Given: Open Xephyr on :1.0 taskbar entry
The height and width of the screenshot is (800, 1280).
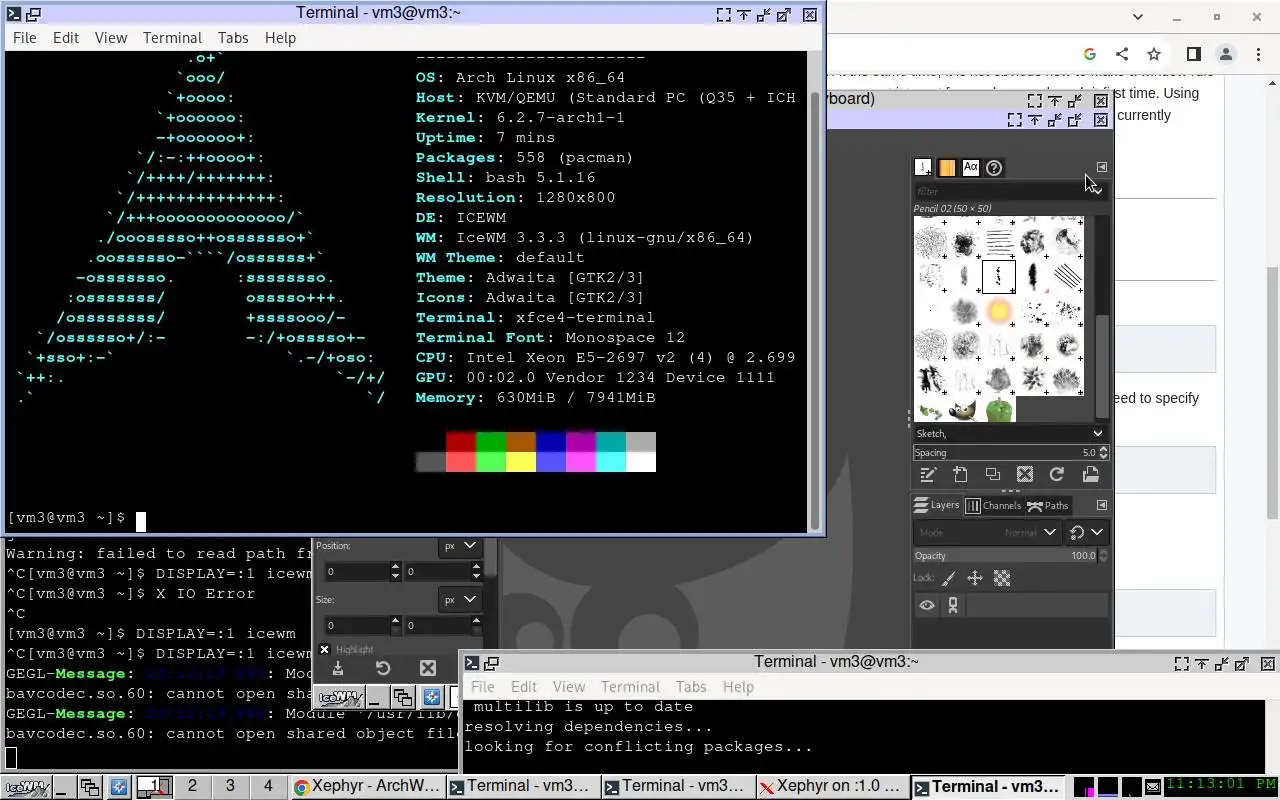Looking at the screenshot, I should pyautogui.click(x=832, y=787).
